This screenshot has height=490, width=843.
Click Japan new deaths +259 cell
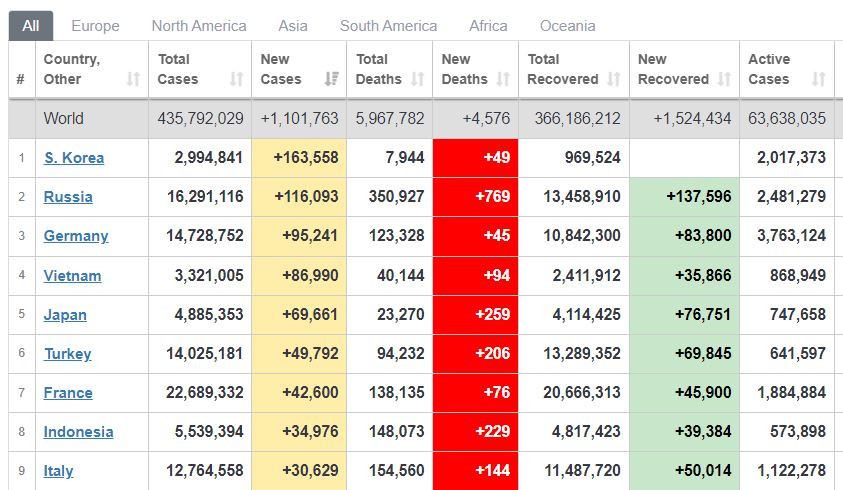coord(475,315)
